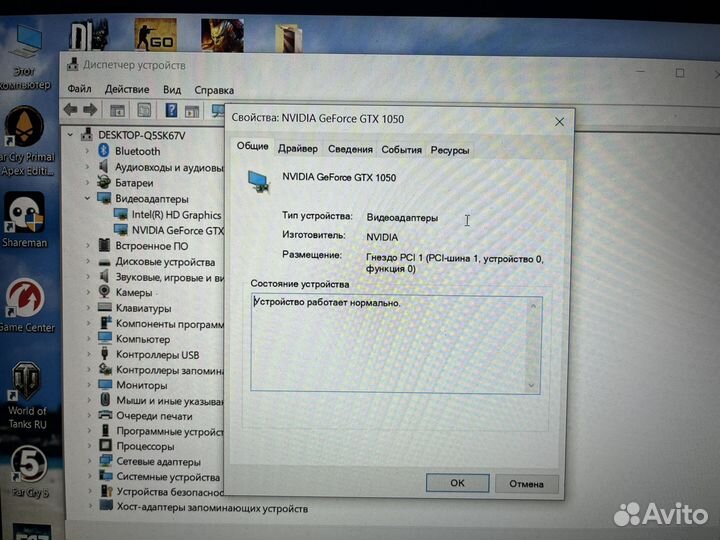Click the properties sheet toolbar icon
The width and height of the screenshot is (720, 540).
pyautogui.click(x=144, y=110)
